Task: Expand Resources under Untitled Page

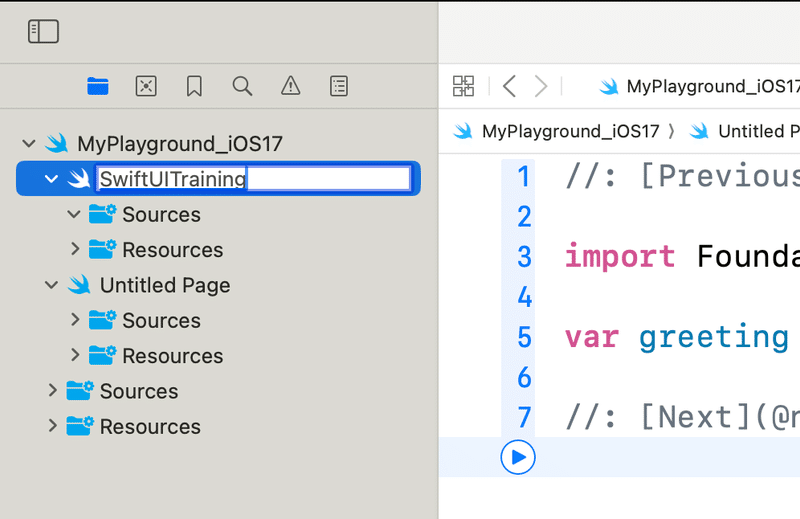Action: (75, 355)
